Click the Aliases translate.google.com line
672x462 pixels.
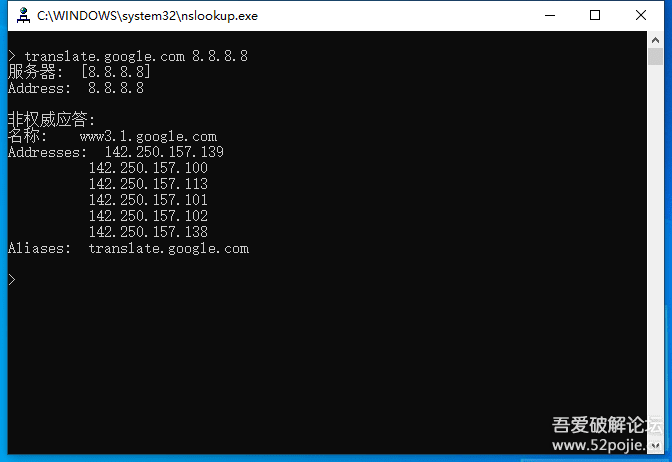(128, 248)
